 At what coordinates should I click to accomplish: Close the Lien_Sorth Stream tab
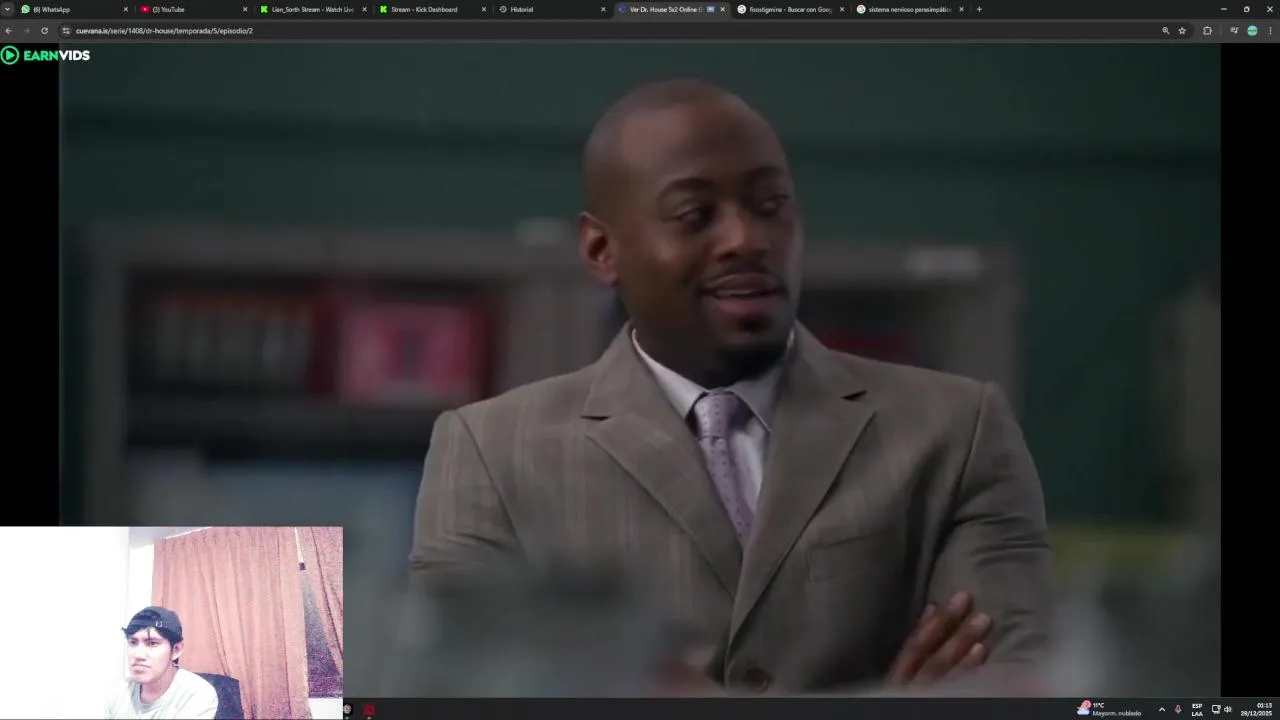pyautogui.click(x=364, y=9)
